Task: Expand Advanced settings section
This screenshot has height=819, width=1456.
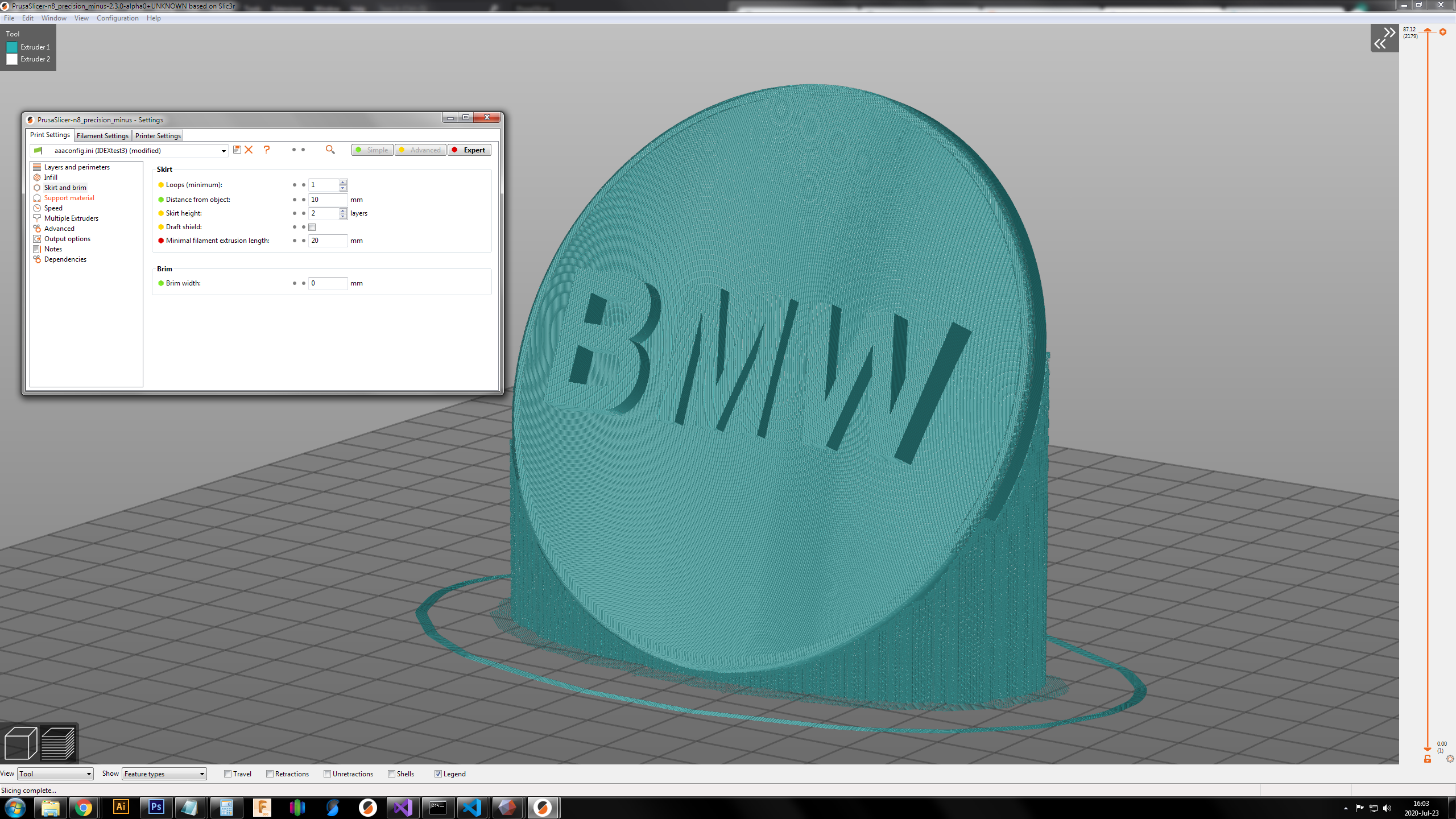Action: 58,228
